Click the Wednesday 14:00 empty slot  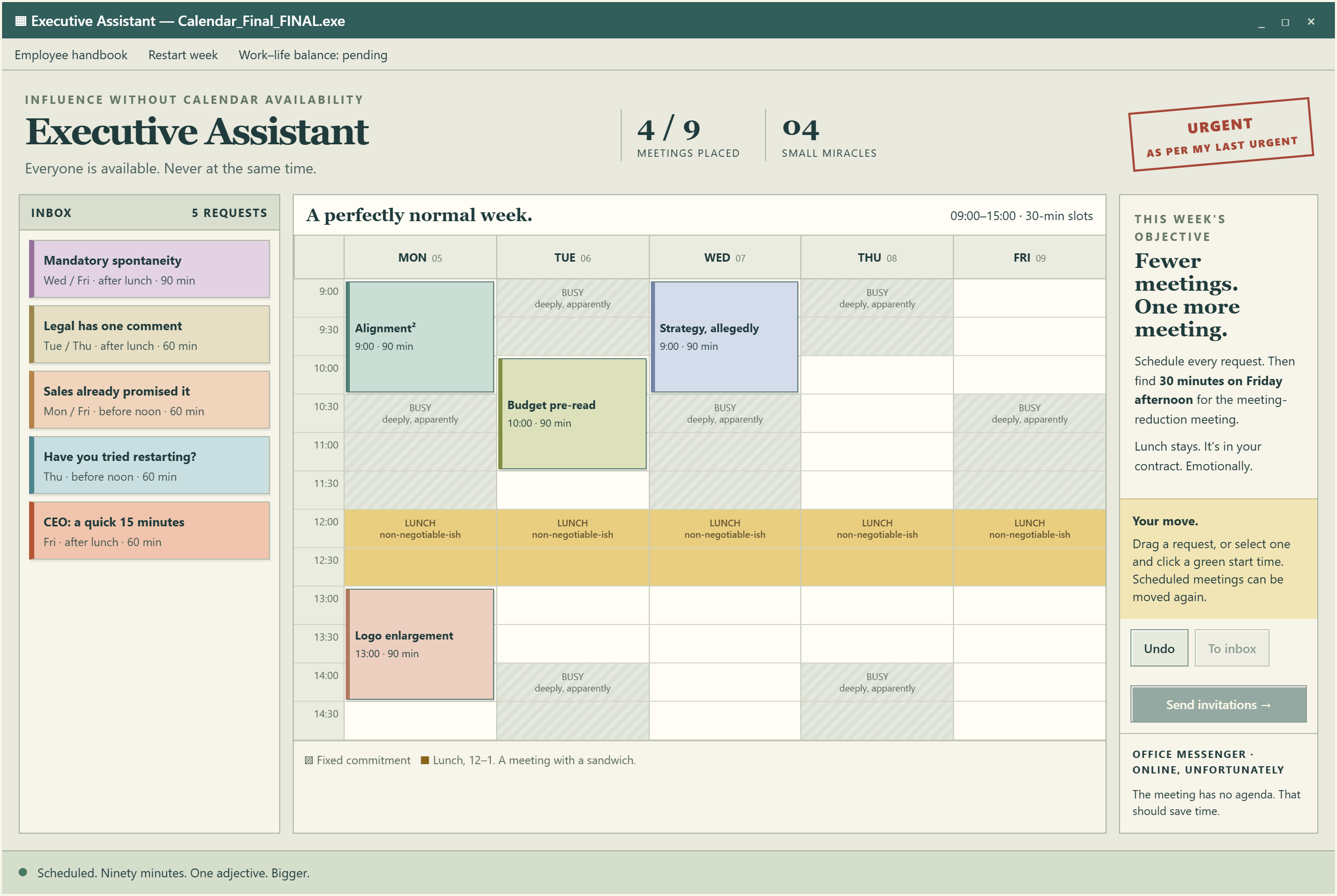(x=725, y=682)
